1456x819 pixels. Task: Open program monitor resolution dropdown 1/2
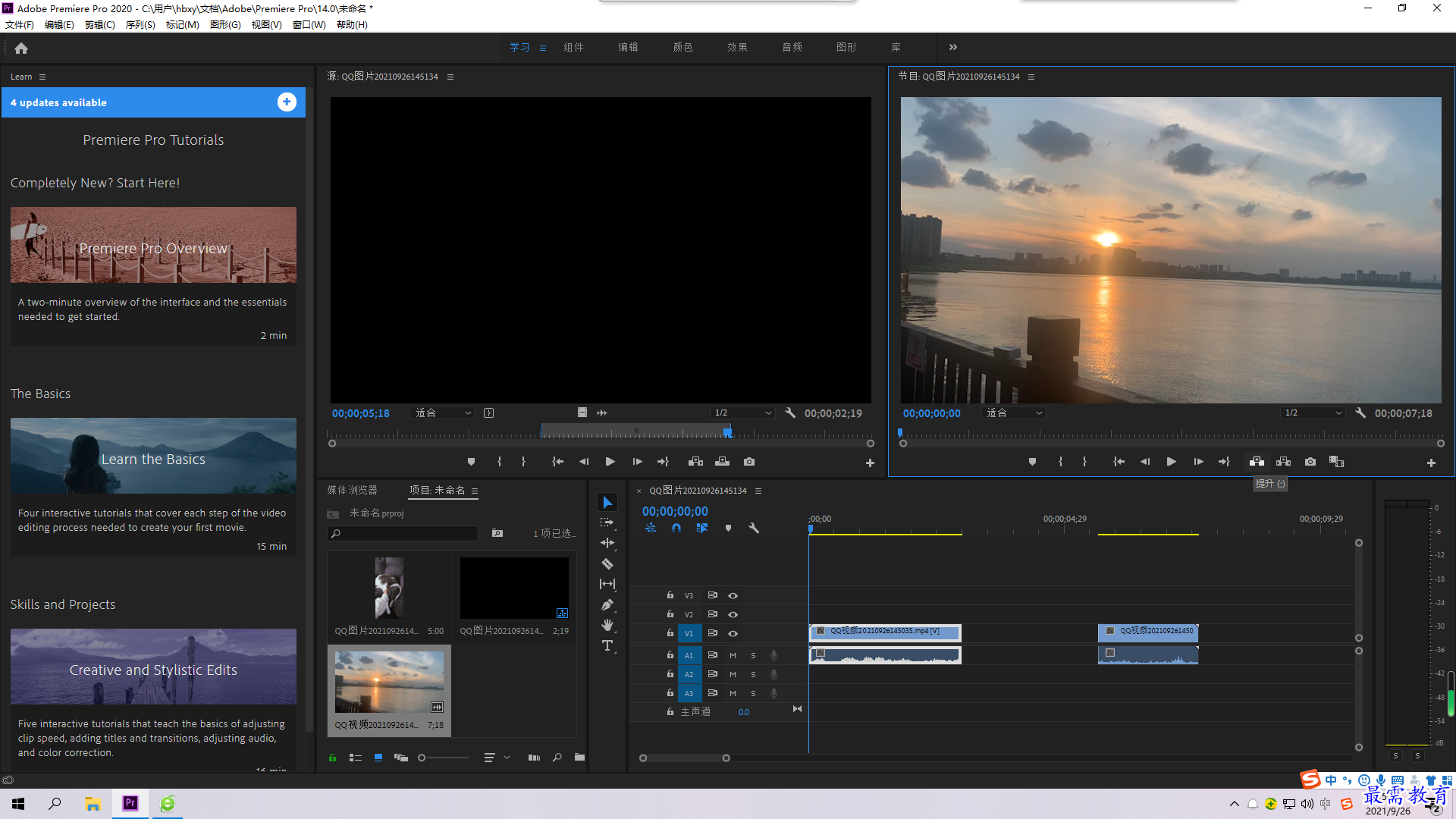[1313, 413]
